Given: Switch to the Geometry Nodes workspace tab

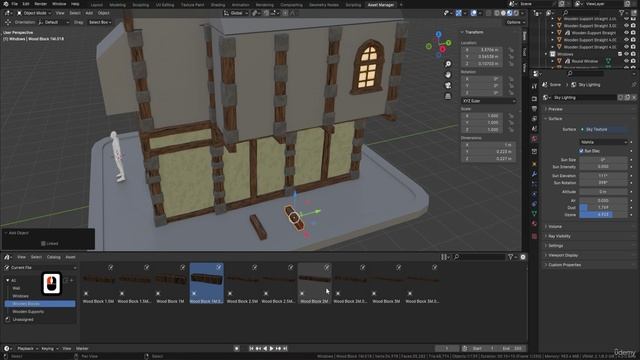Looking at the screenshot, I should tap(324, 5).
